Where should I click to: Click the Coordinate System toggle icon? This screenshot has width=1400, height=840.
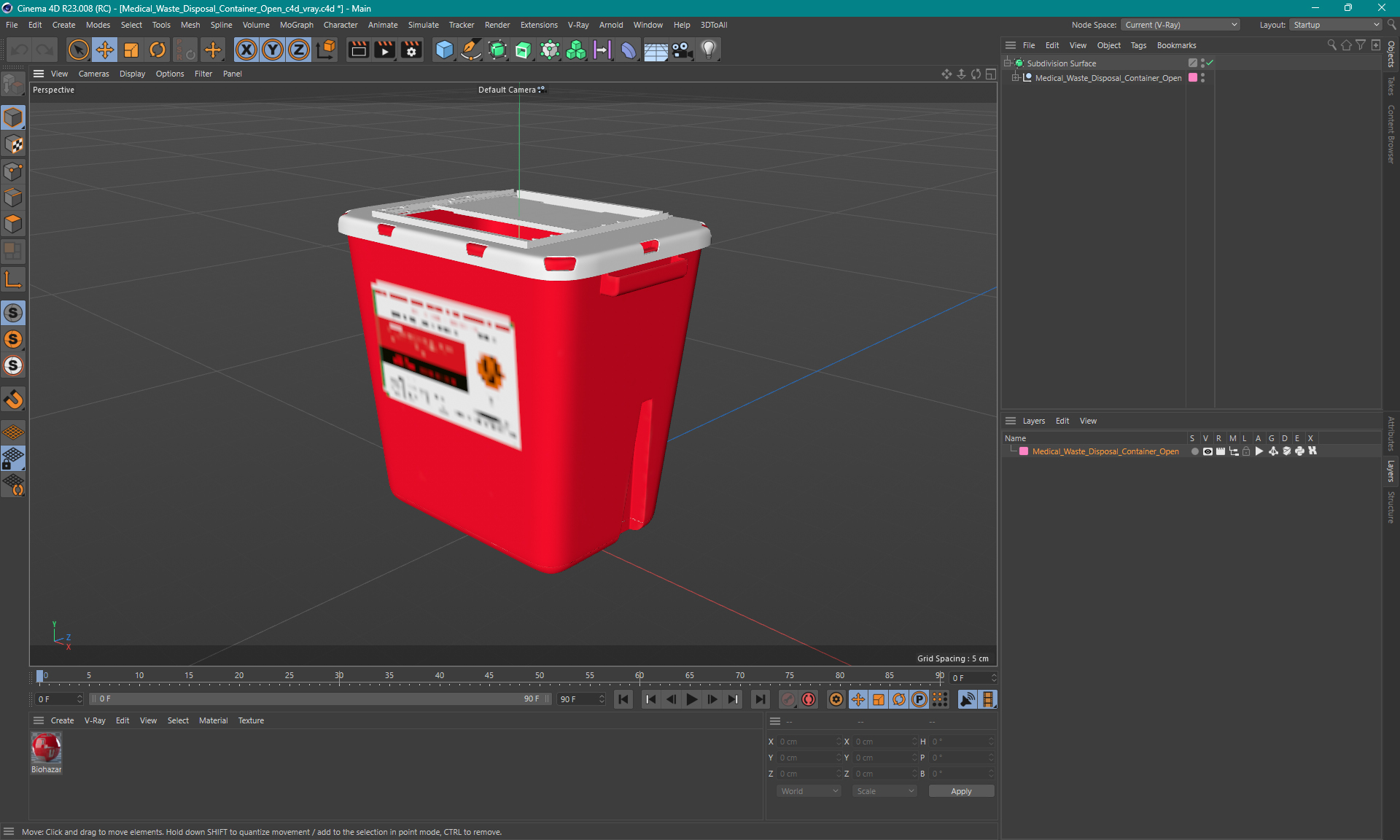(x=327, y=50)
